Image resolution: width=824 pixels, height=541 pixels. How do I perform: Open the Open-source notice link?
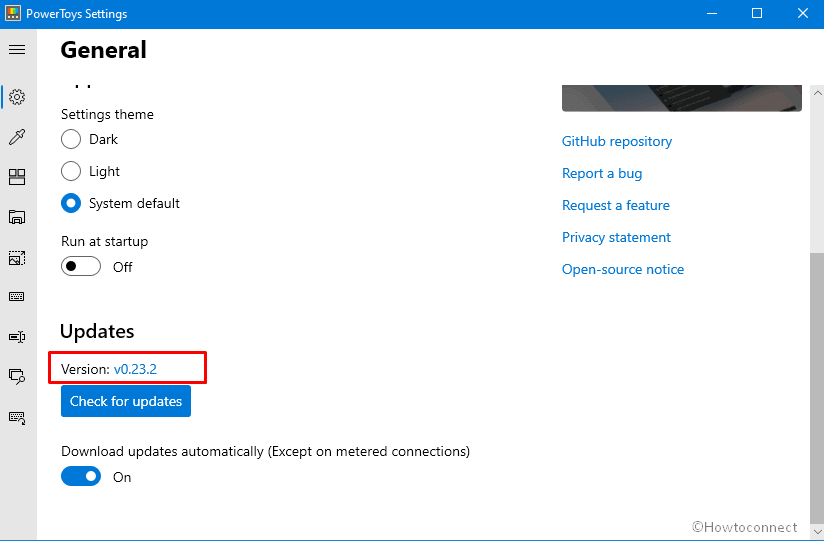[623, 270]
